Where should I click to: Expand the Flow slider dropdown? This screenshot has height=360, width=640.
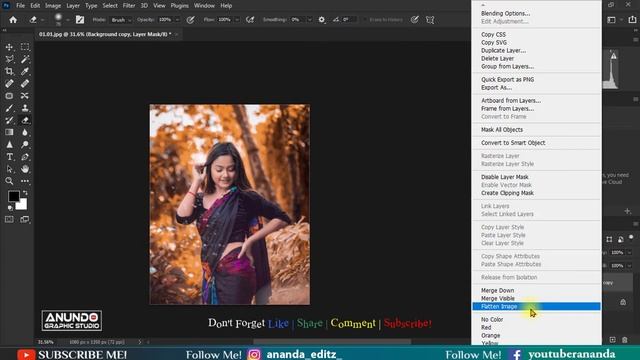(x=237, y=20)
